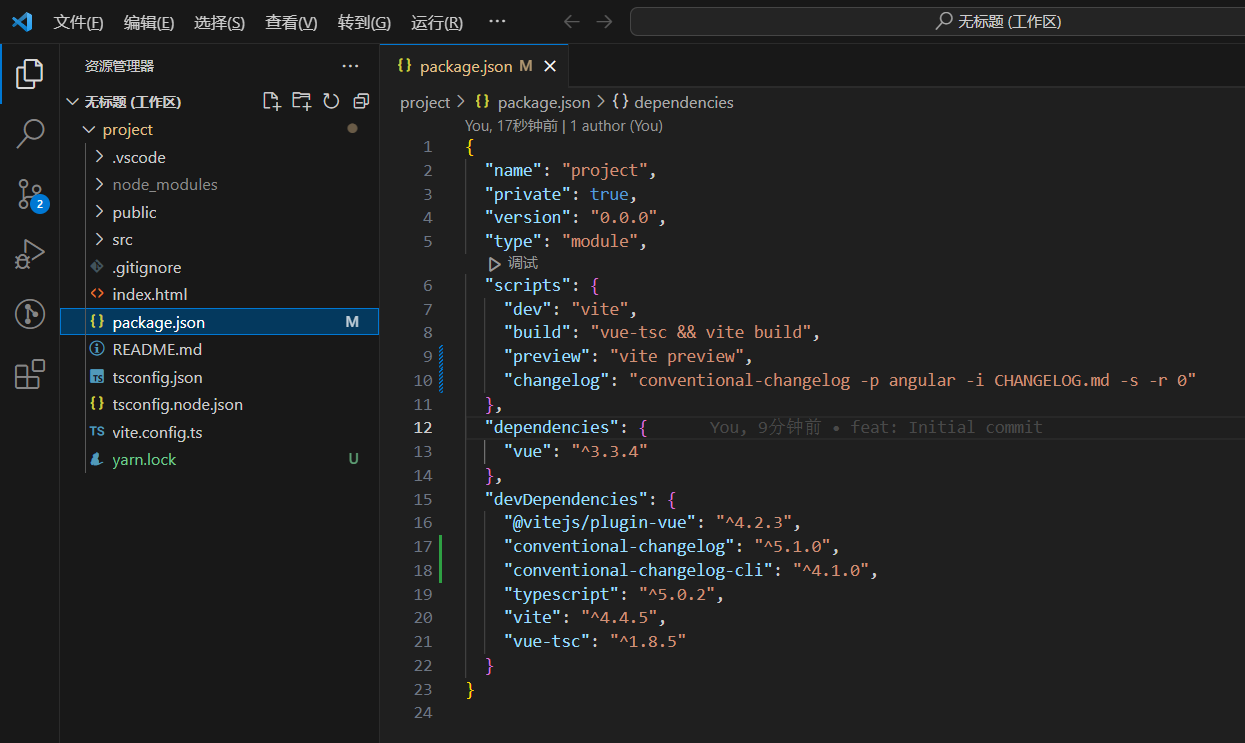
Task: Open vite.config.ts from the explorer
Action: (157, 432)
